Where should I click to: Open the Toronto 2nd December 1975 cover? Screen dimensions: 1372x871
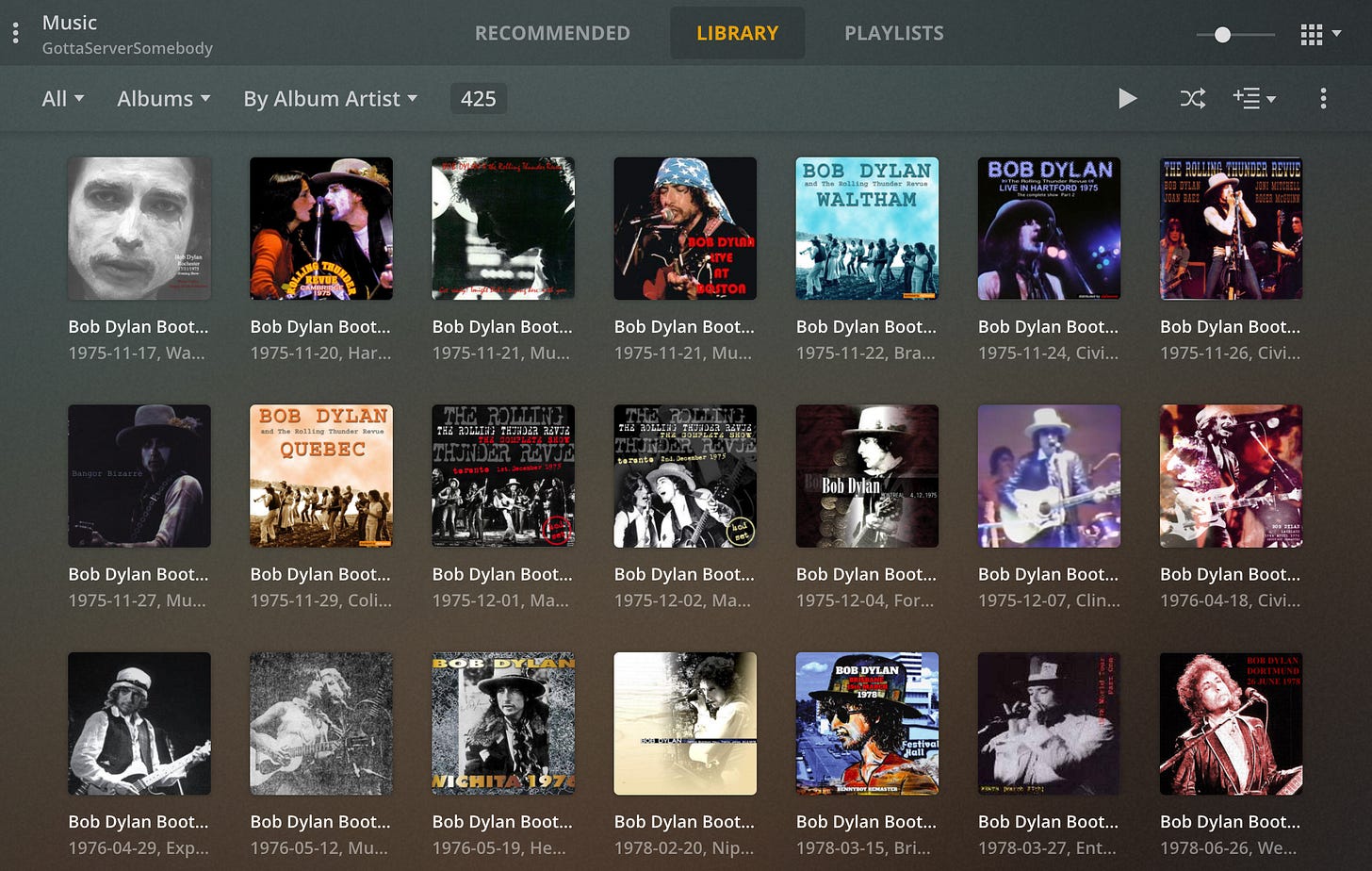pos(685,476)
